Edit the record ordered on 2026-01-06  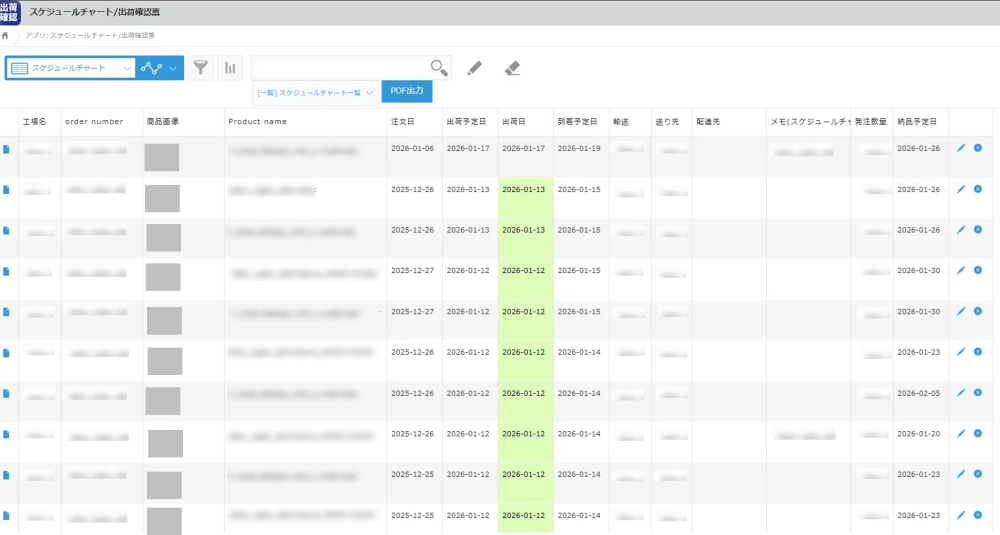pyautogui.click(x=961, y=148)
